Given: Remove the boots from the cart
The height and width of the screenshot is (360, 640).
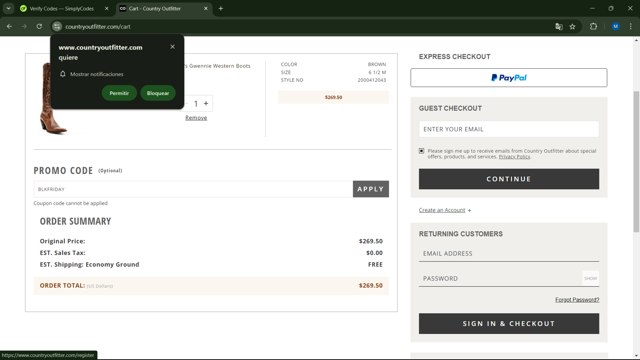Looking at the screenshot, I should point(196,118).
